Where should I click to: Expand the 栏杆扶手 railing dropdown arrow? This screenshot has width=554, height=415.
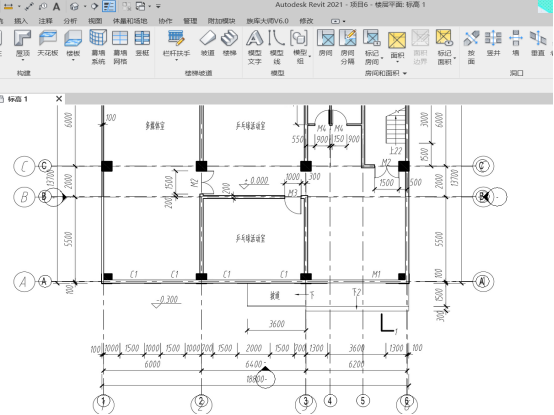tap(176, 60)
